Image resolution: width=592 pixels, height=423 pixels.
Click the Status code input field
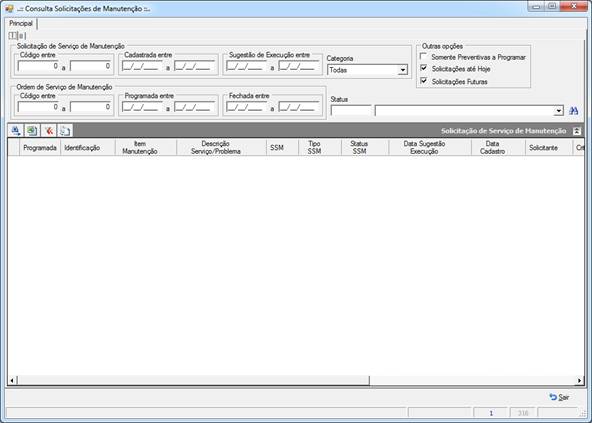[351, 111]
